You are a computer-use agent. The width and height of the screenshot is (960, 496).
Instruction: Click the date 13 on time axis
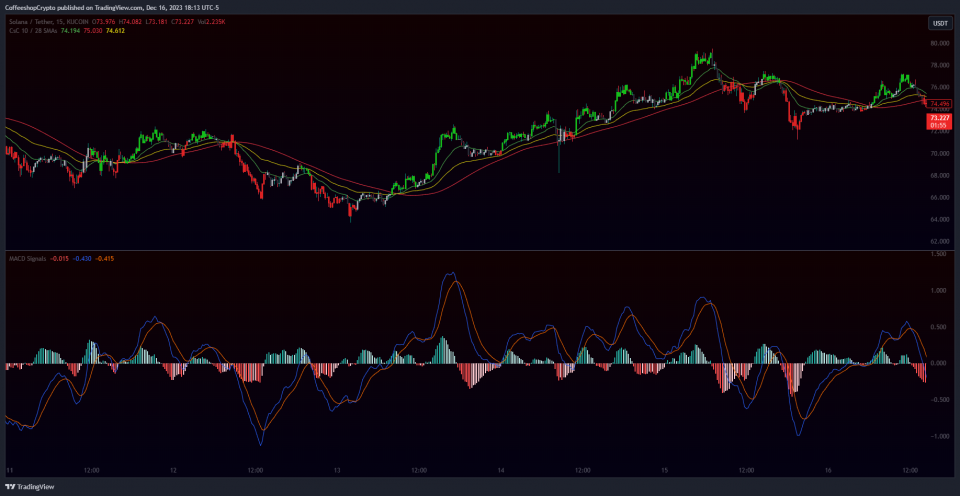[x=337, y=469]
